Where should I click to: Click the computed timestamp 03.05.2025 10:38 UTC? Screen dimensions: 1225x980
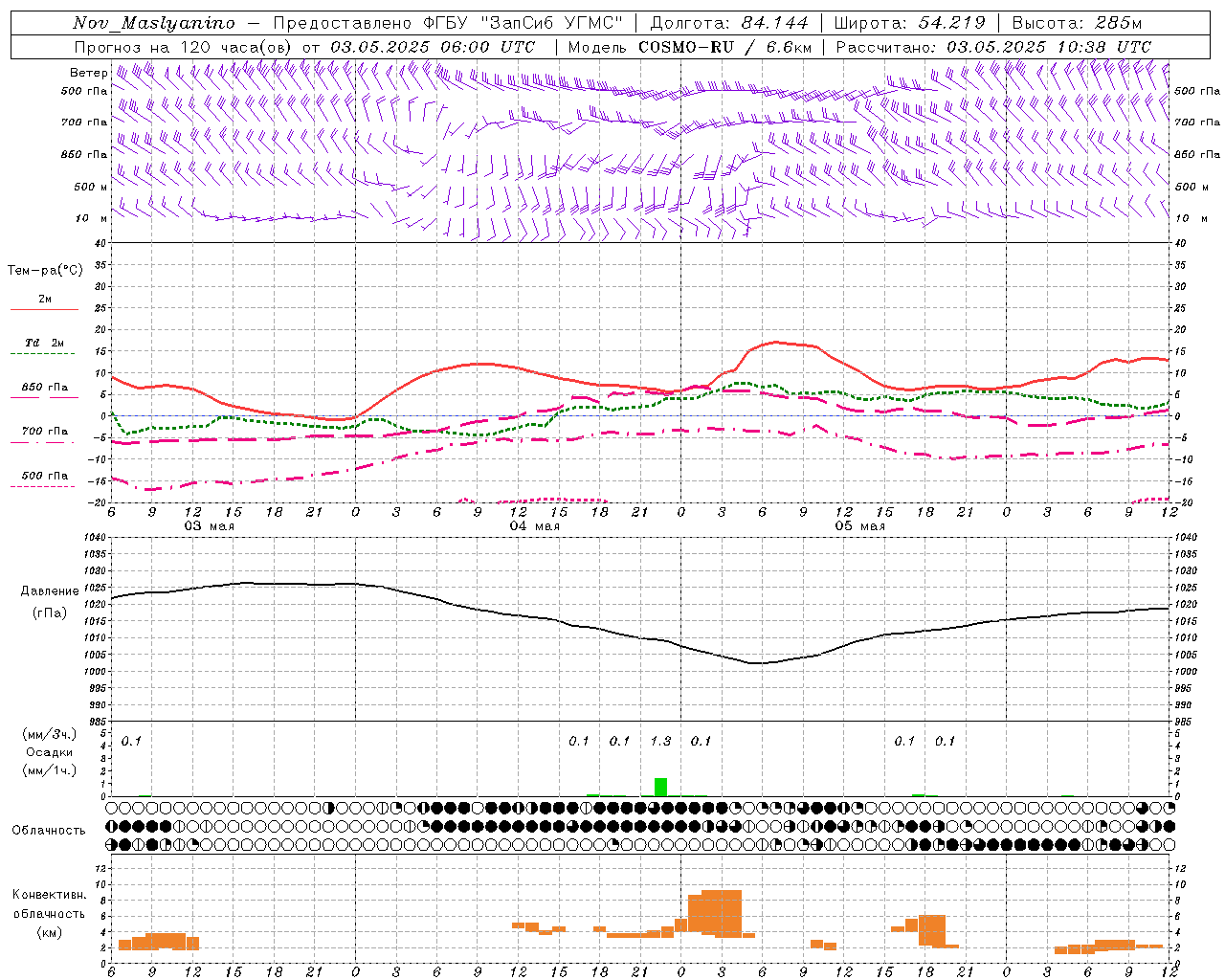point(1049,47)
